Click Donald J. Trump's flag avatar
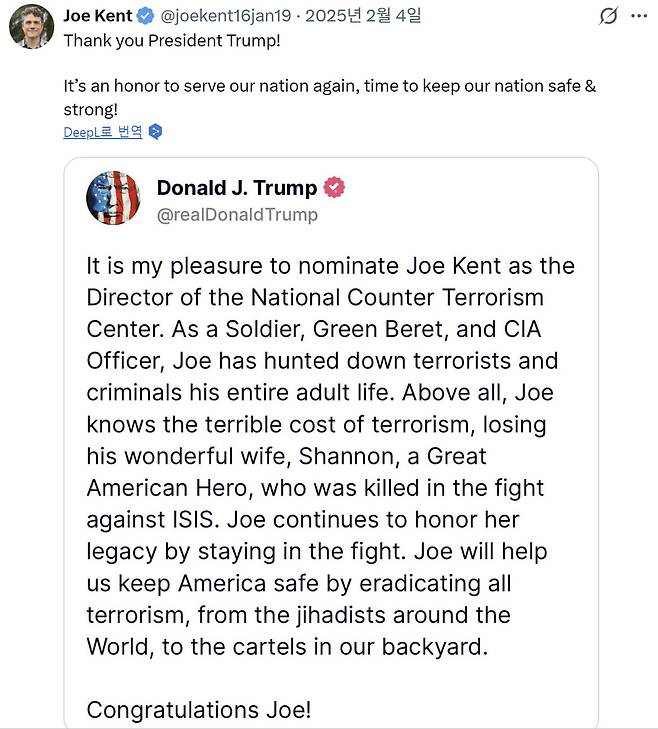The image size is (658, 729). pos(113,198)
